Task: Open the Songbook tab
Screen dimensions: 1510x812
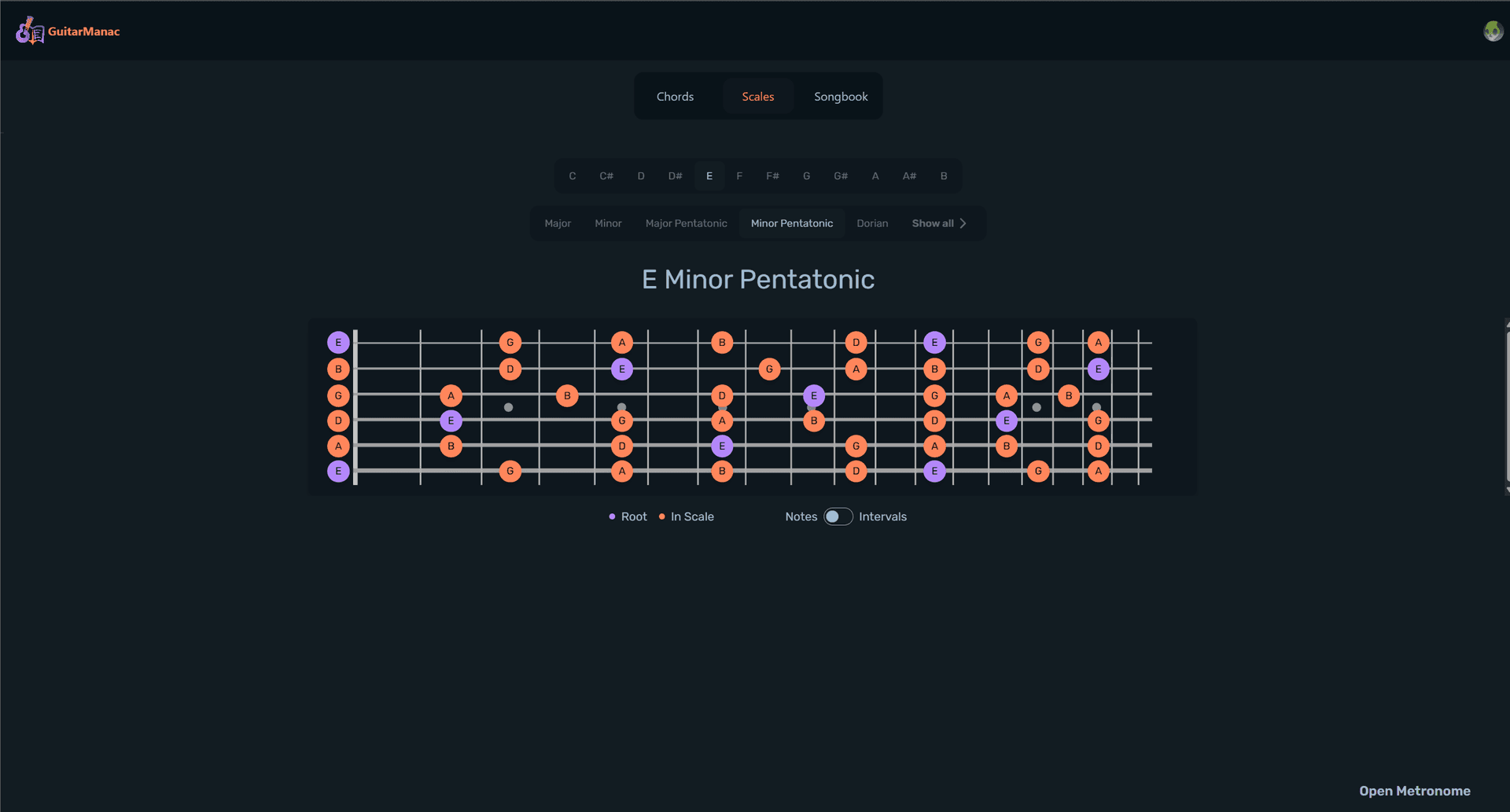Action: coord(841,96)
